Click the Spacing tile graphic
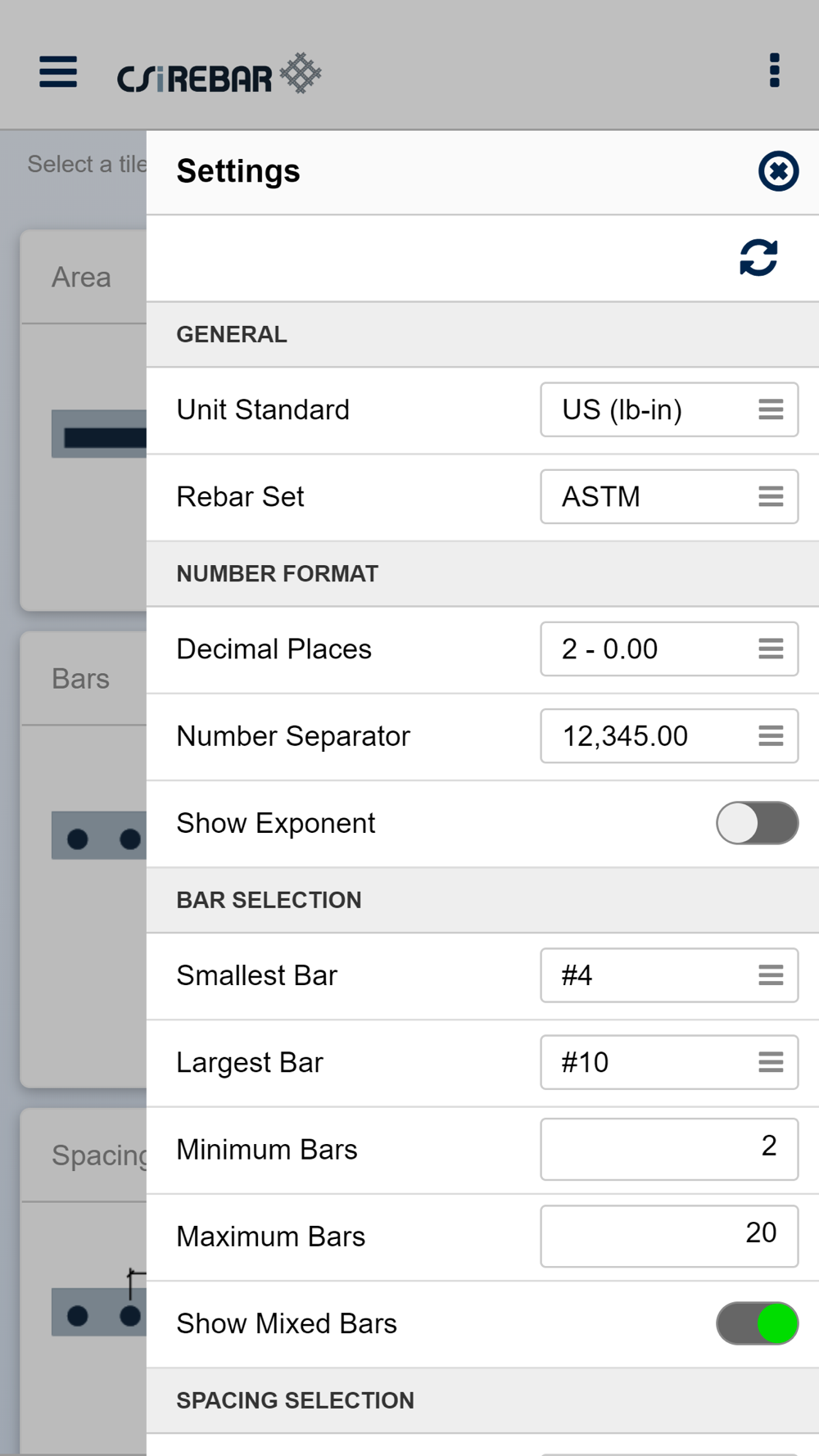Image resolution: width=819 pixels, height=1456 pixels. [99, 1302]
